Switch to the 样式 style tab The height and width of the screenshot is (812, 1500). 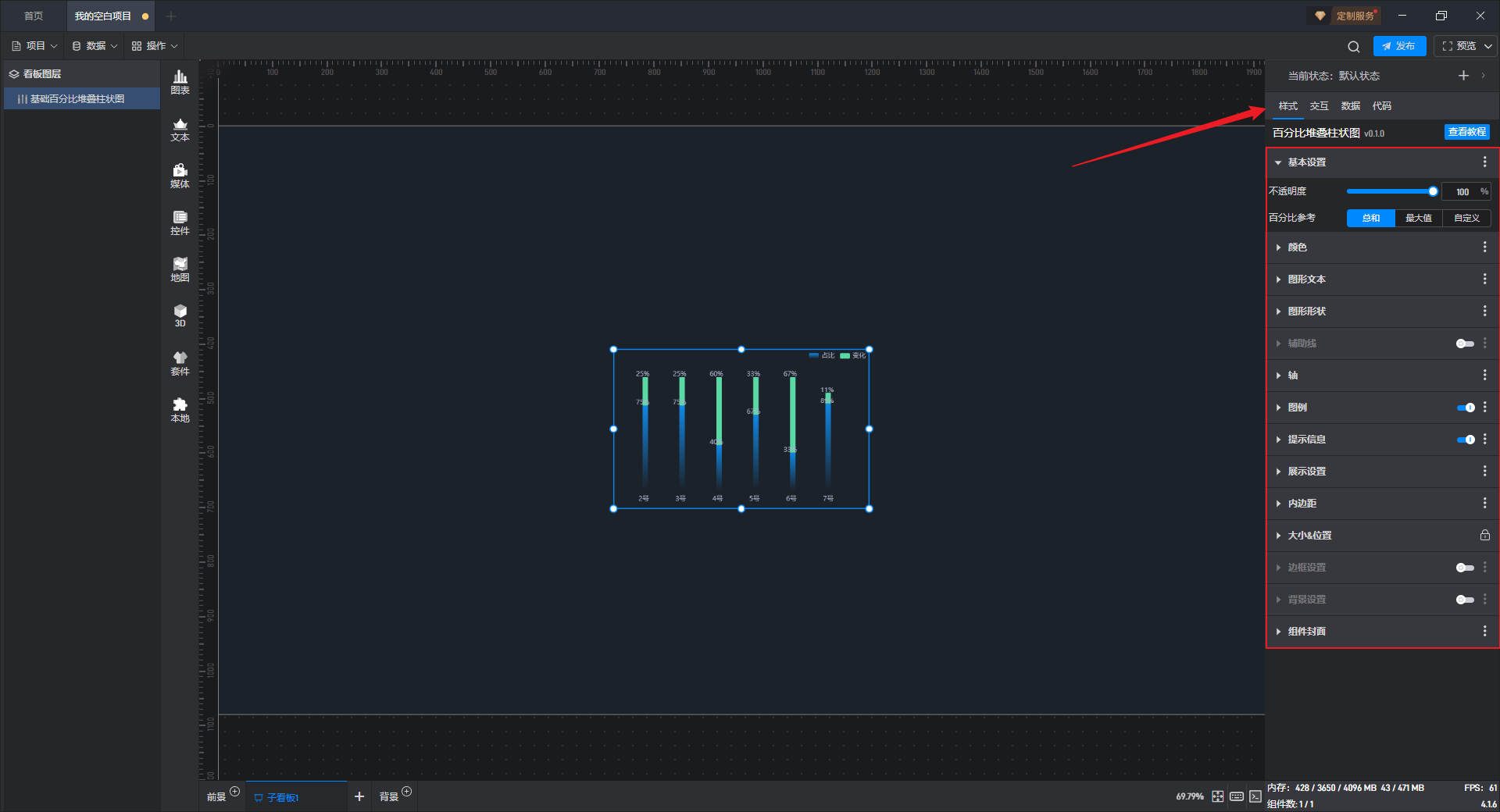click(x=1287, y=106)
